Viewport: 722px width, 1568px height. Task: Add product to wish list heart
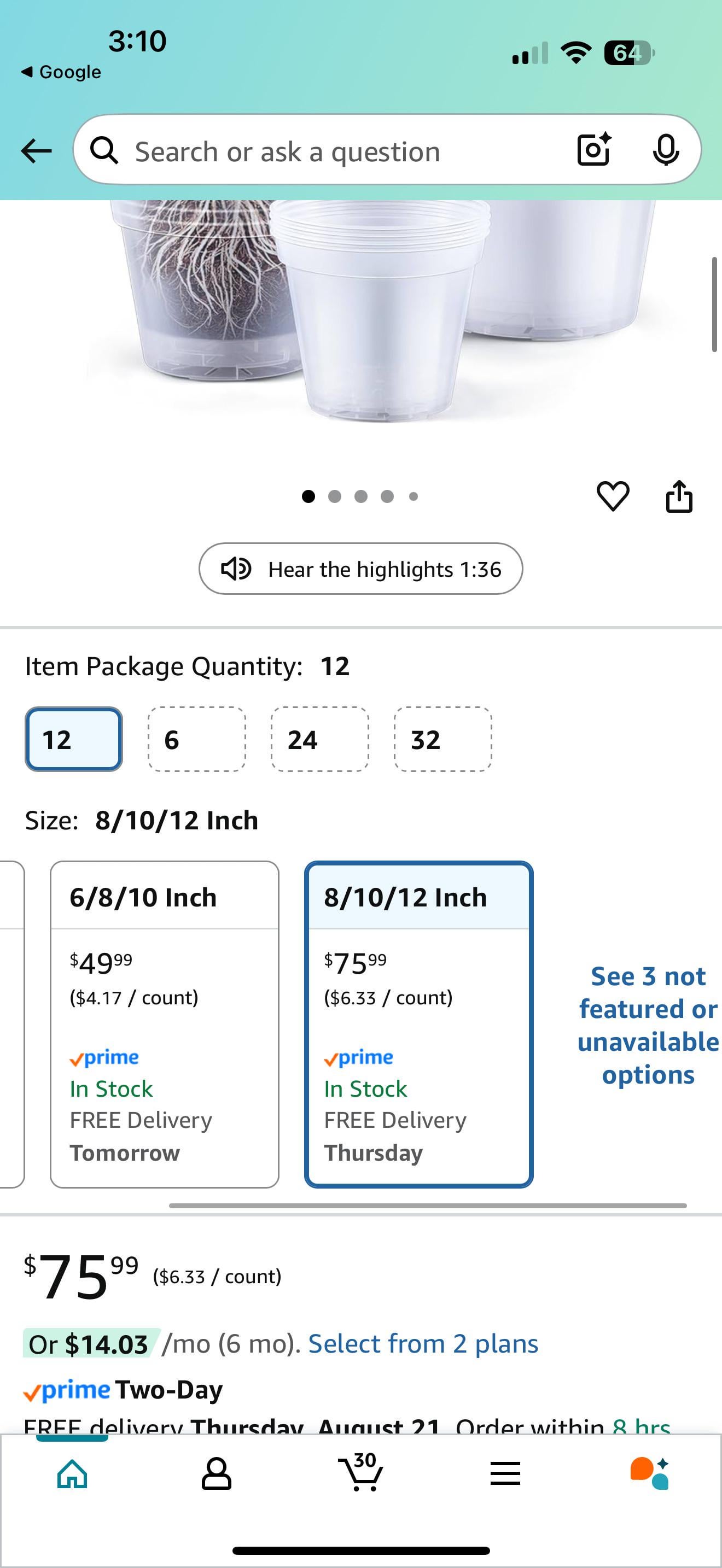(x=613, y=496)
